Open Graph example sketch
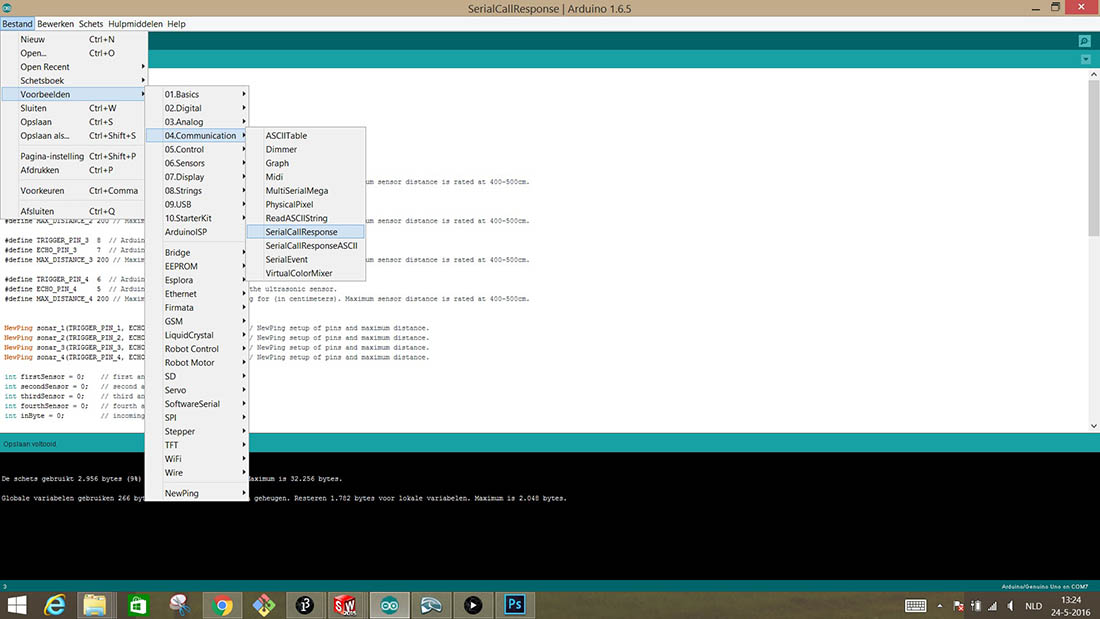This screenshot has height=619, width=1100. pyautogui.click(x=306, y=163)
